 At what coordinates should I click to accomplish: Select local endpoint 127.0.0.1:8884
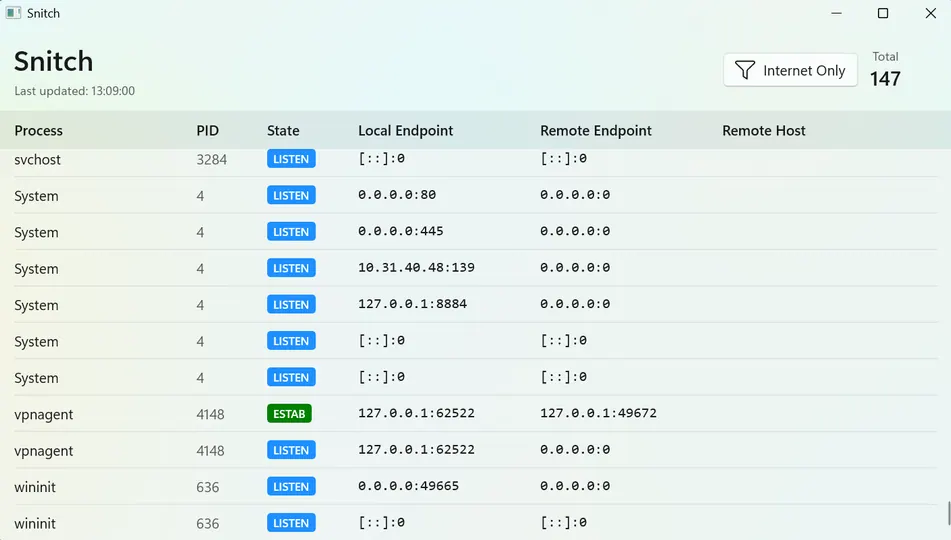[x=412, y=304]
